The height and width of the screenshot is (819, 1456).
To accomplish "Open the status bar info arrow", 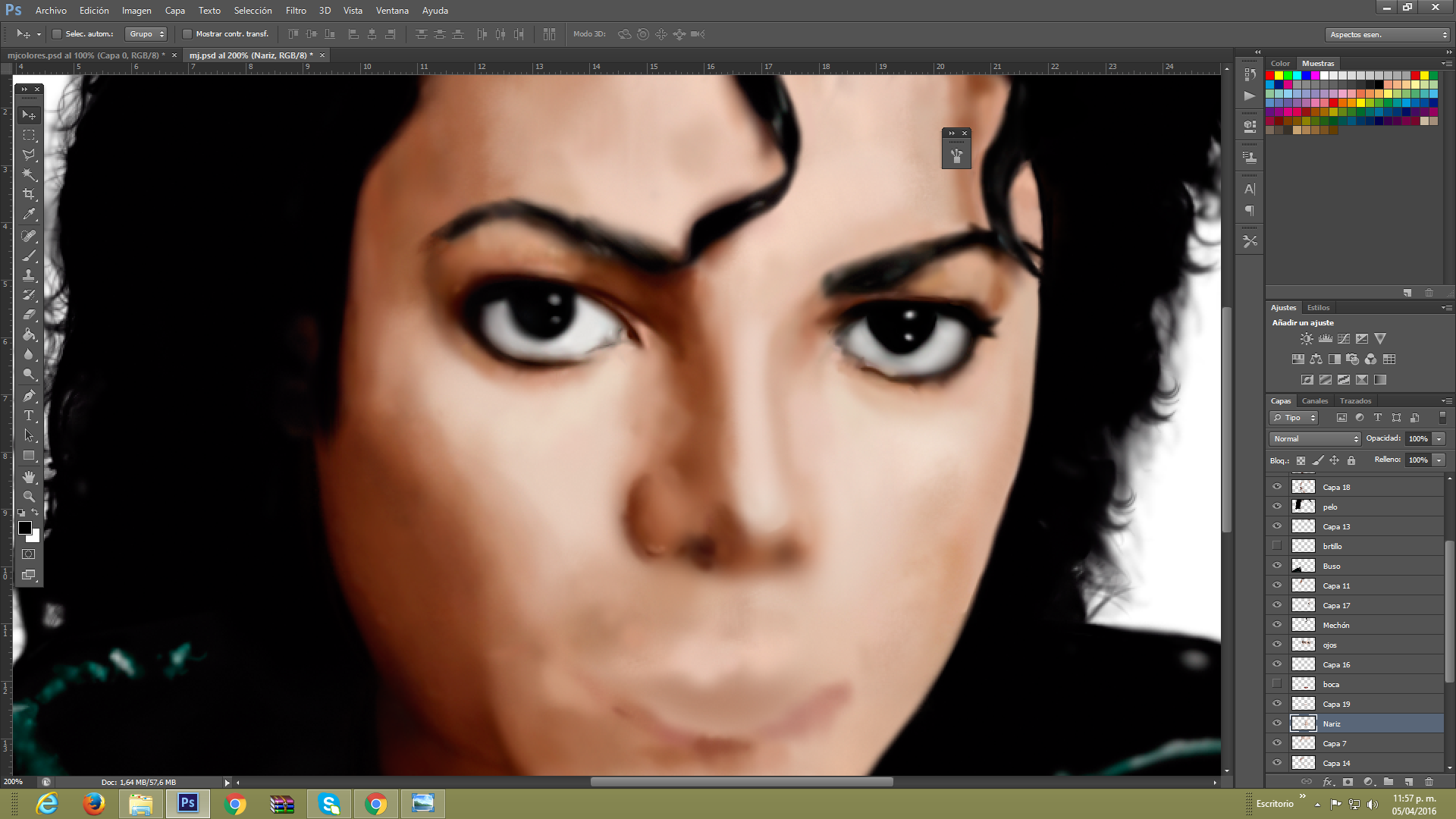I will pos(227,782).
